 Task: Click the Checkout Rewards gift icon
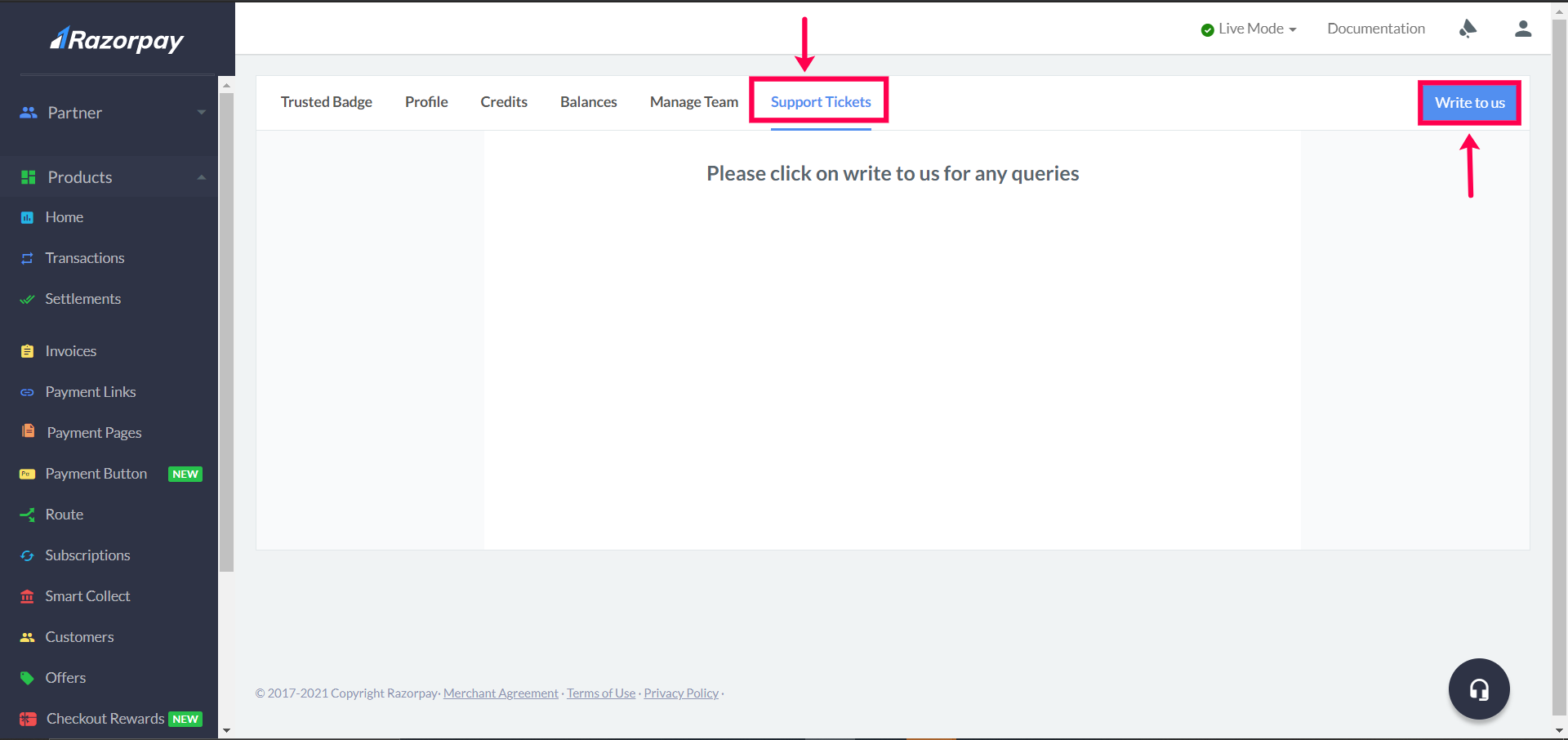28,719
